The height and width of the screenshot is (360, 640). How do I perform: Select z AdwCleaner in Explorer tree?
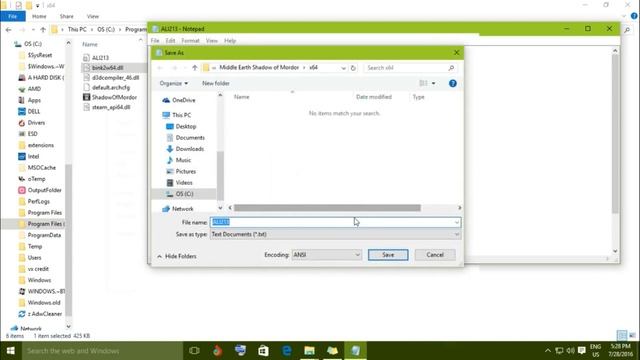coord(44,314)
